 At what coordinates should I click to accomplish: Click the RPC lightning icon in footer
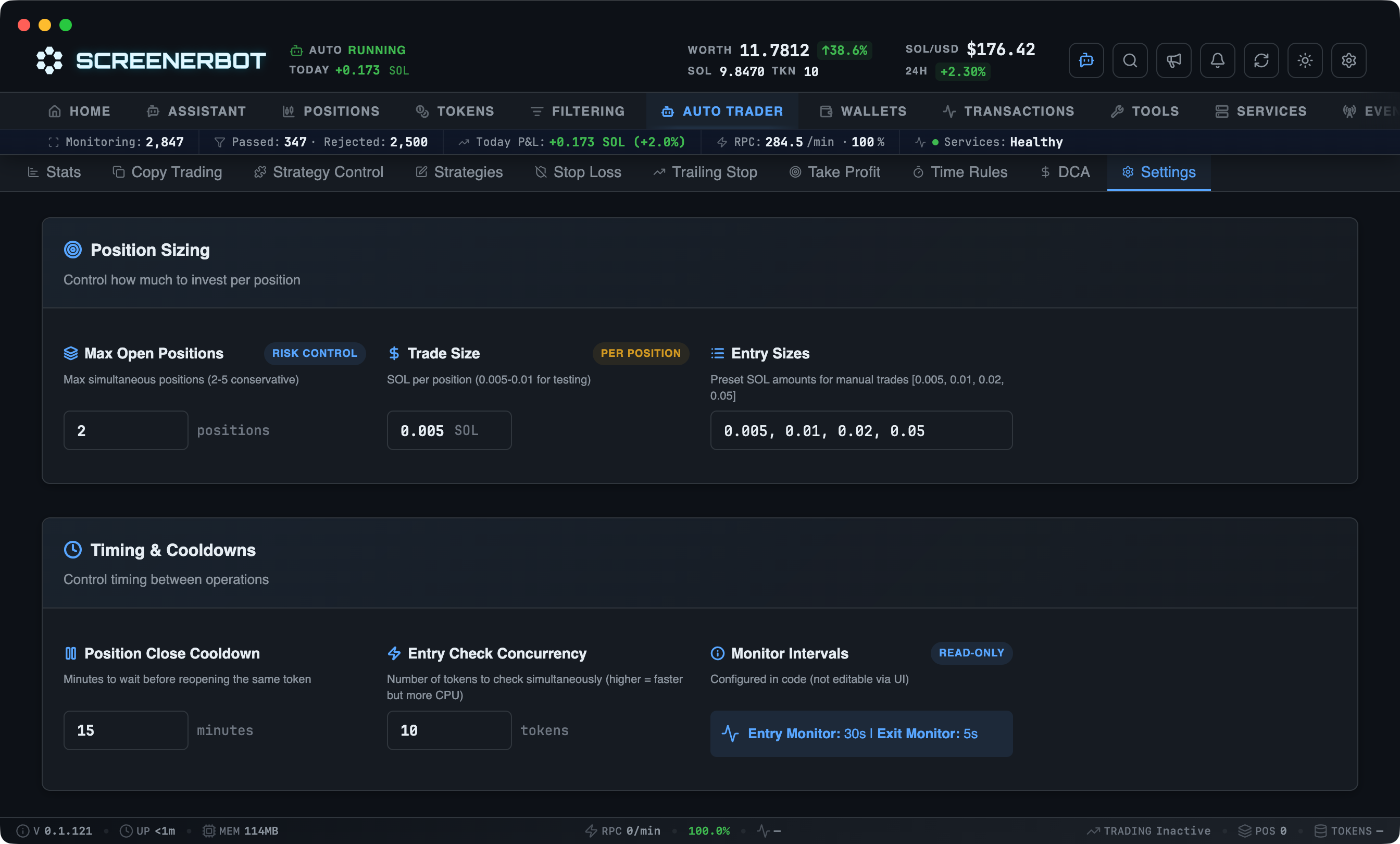pyautogui.click(x=591, y=830)
